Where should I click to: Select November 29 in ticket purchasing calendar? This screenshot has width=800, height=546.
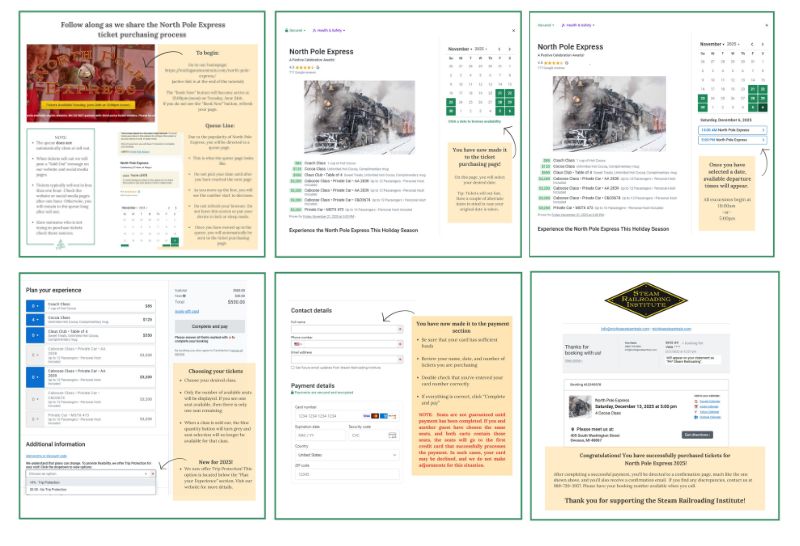[x=510, y=102]
